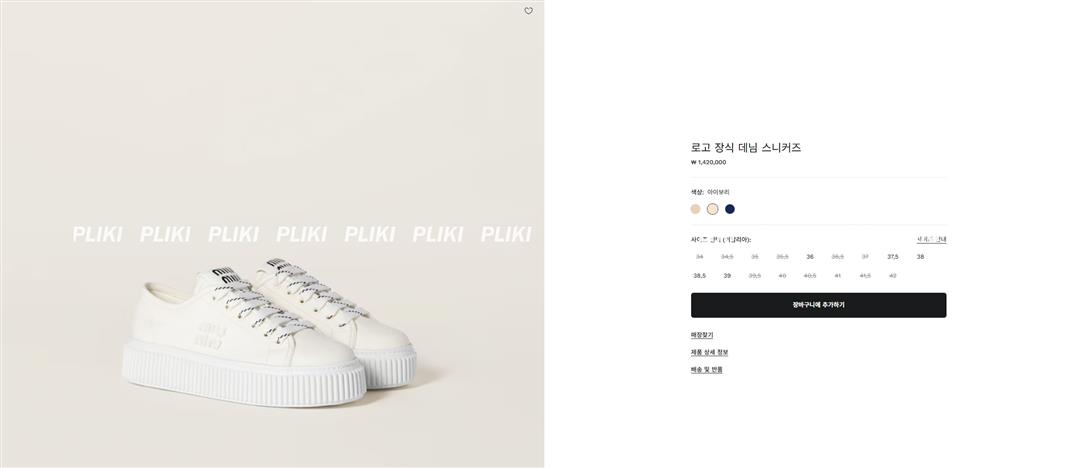Expand the 제품 상세 정보 section
1080x468 pixels.
[x=709, y=352]
